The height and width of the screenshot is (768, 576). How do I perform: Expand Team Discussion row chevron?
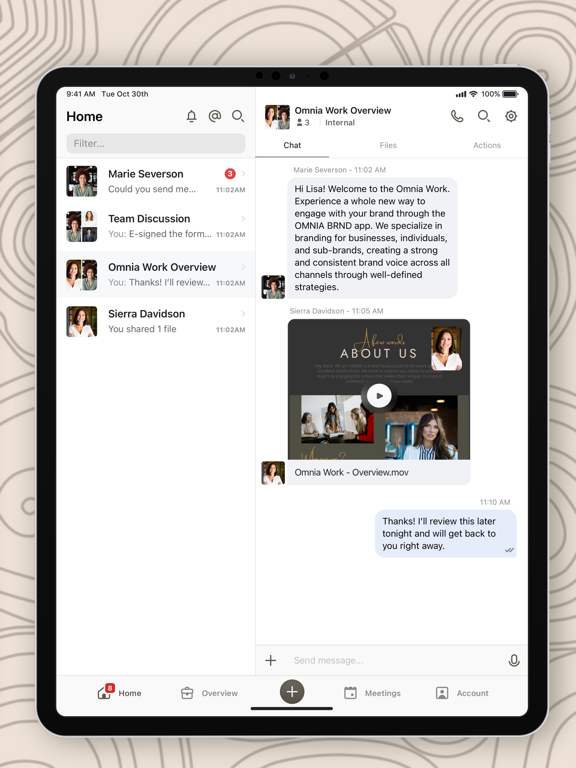(x=243, y=218)
